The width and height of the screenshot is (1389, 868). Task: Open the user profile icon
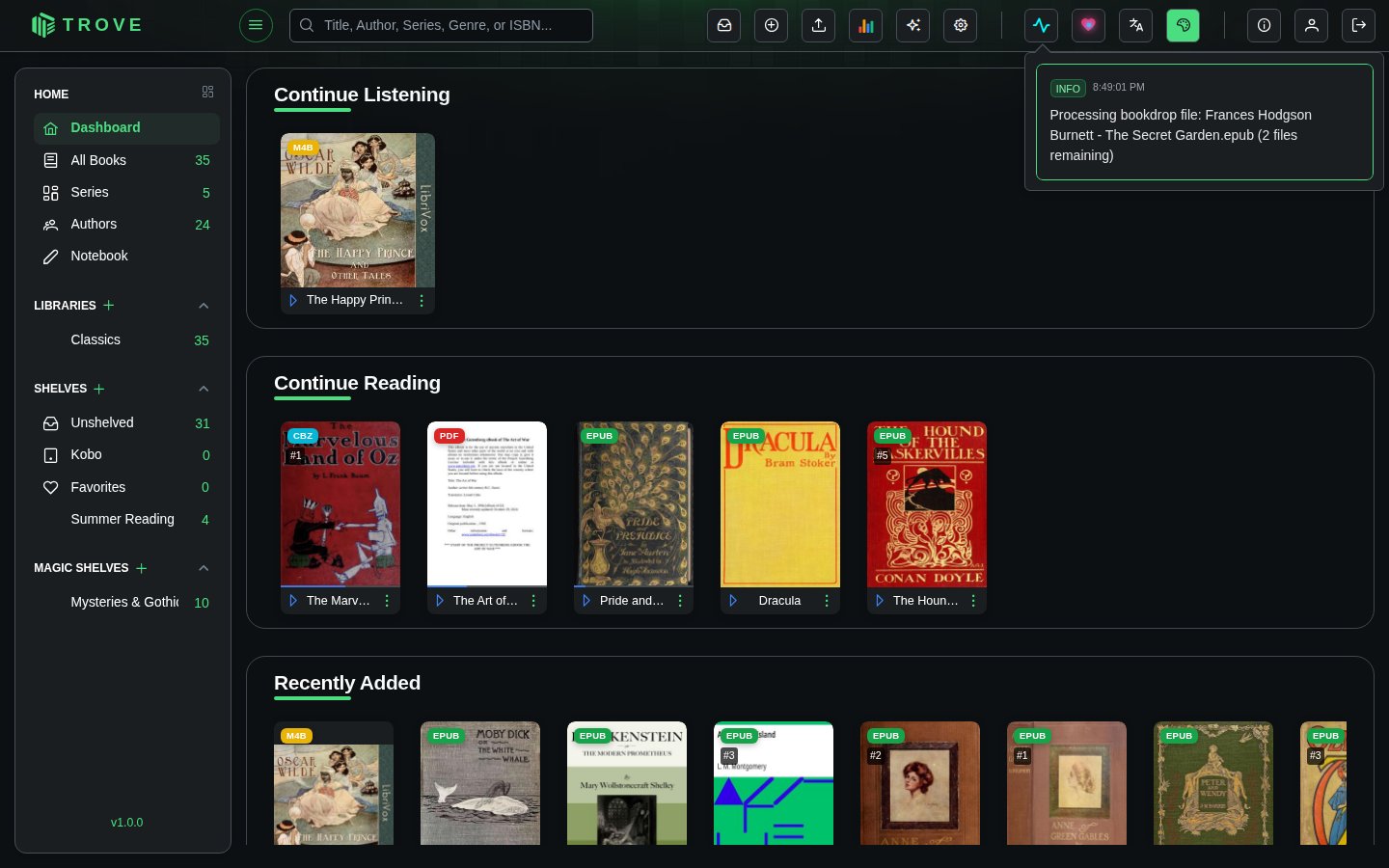click(1311, 25)
